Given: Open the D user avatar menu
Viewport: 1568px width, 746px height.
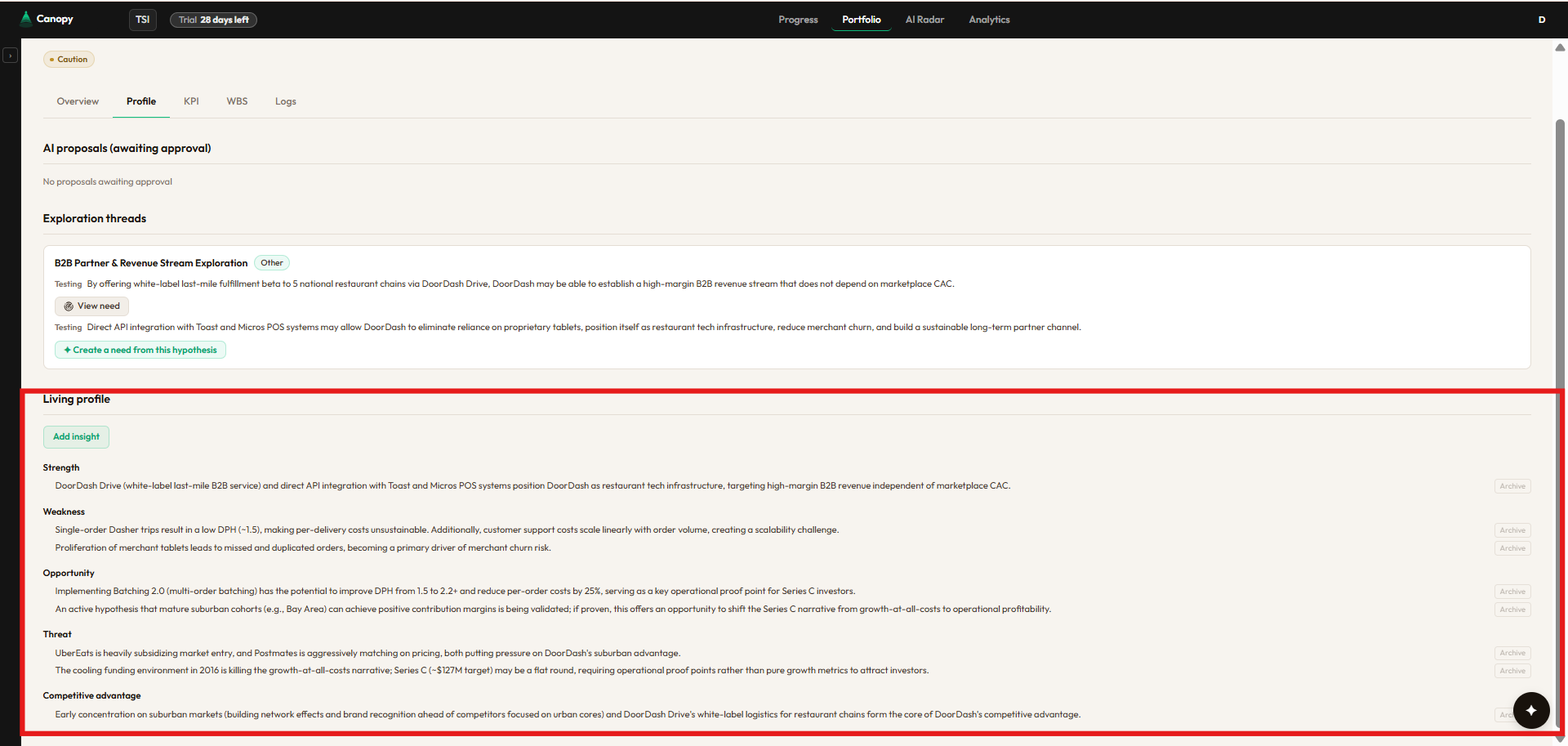Looking at the screenshot, I should (x=1542, y=20).
